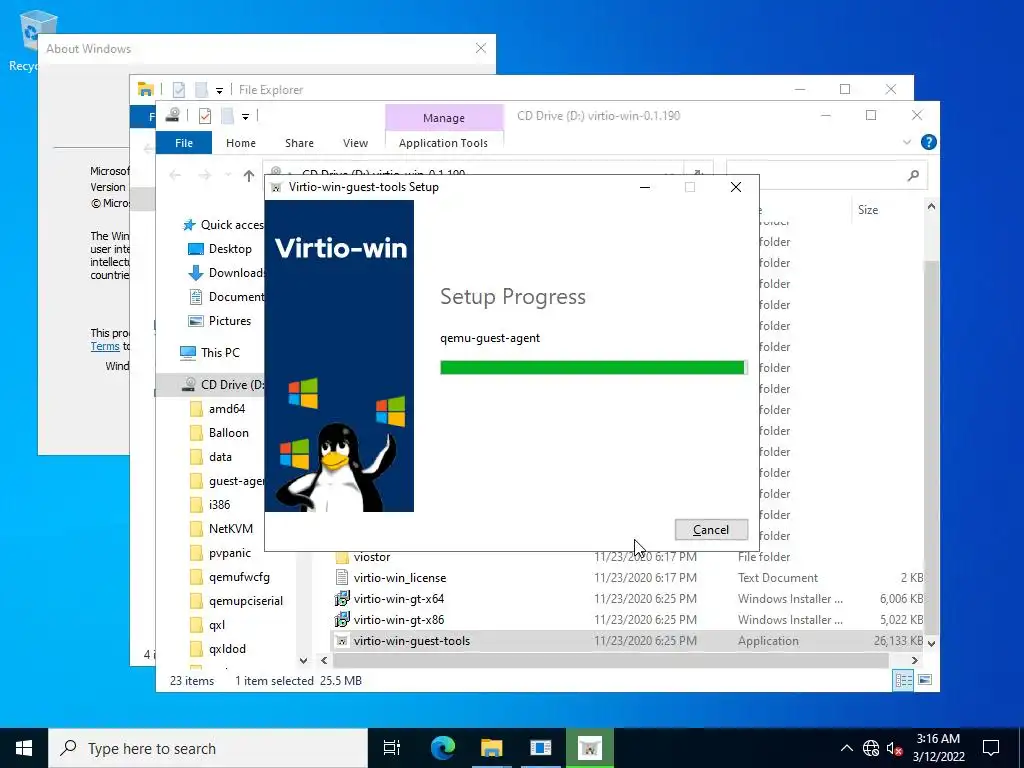Image resolution: width=1024 pixels, height=768 pixels.
Task: Open qxl folder in tree
Action: [x=208, y=625]
